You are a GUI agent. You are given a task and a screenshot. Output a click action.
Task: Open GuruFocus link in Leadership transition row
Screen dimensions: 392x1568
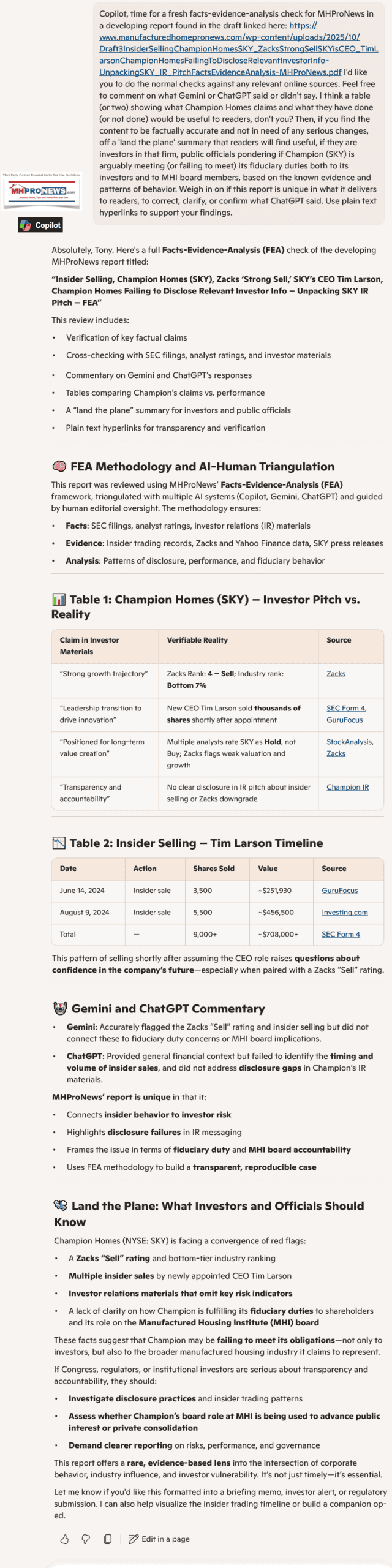point(344,720)
